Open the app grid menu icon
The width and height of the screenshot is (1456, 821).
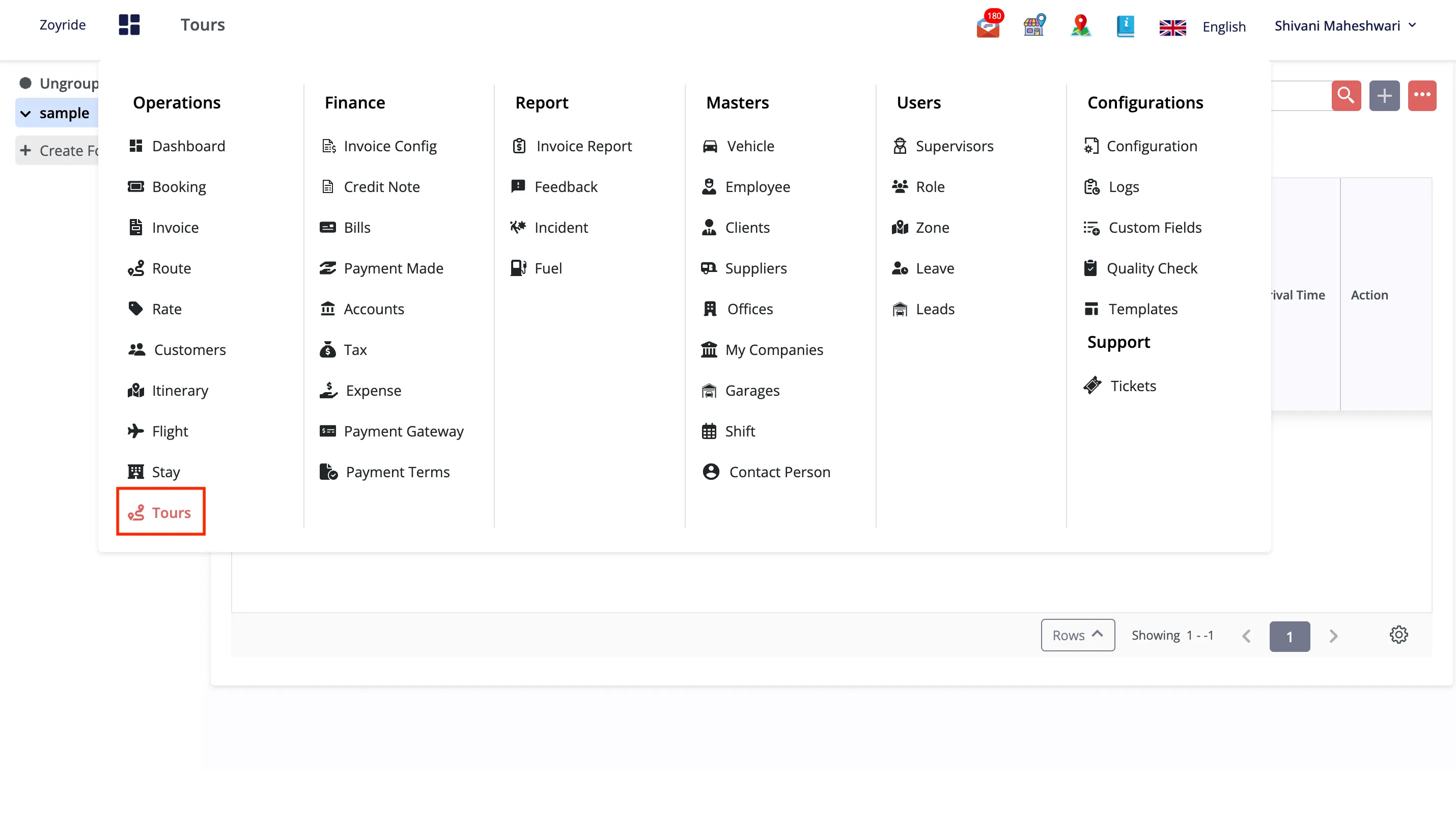coord(129,25)
